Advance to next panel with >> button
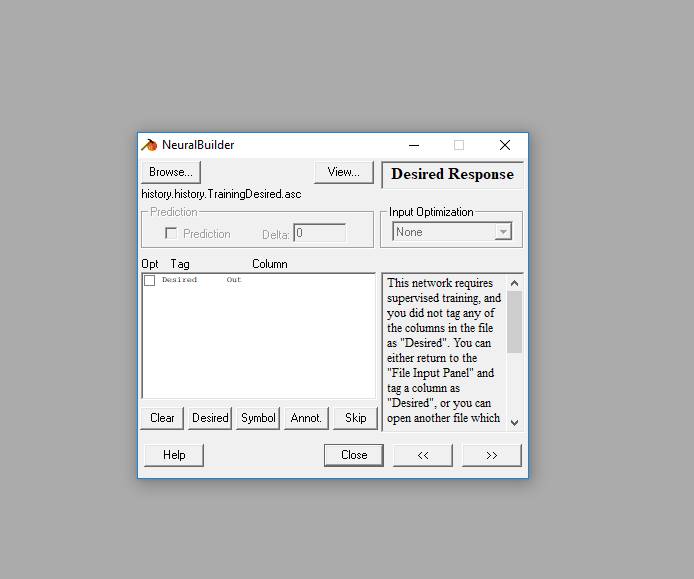 492,455
